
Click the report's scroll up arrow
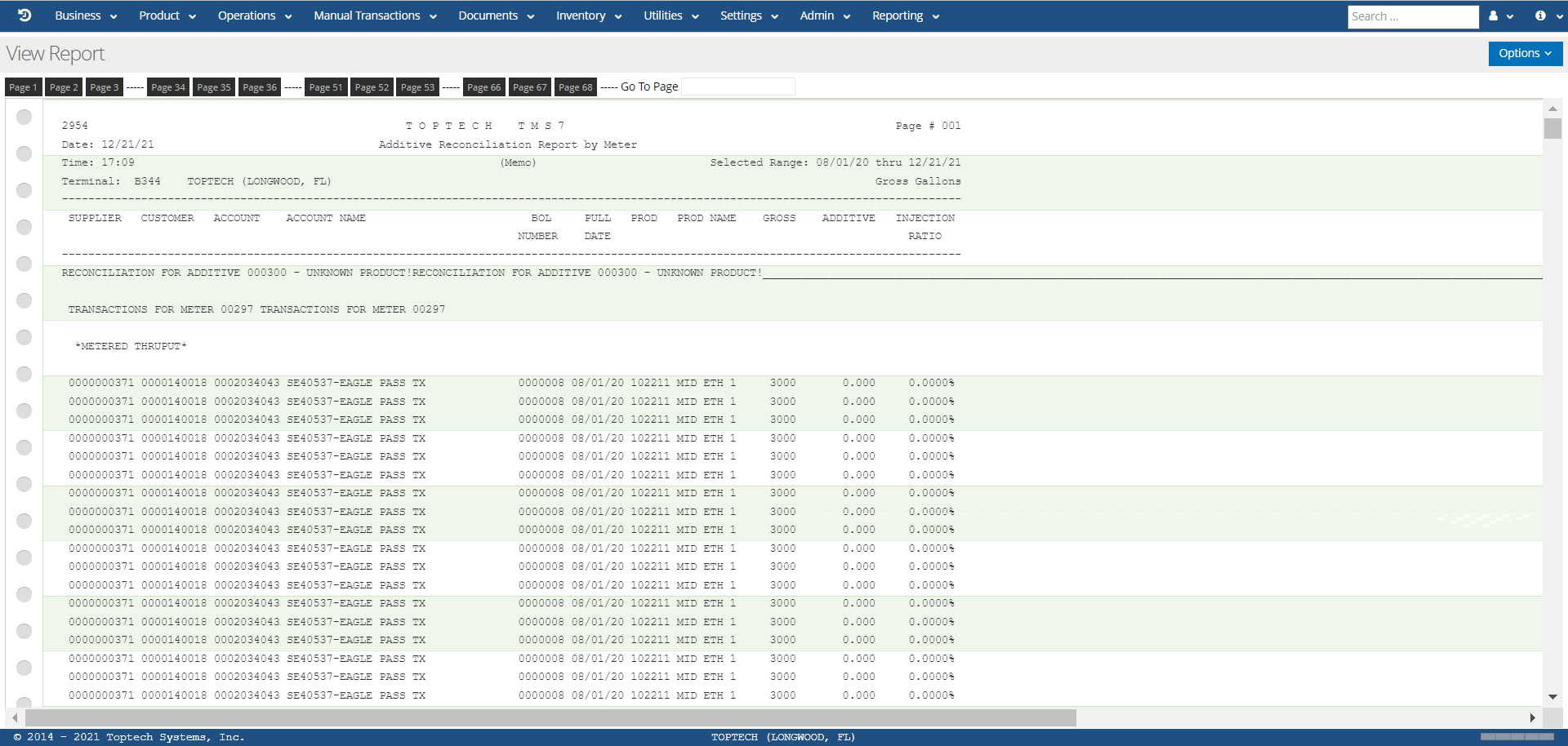(x=1552, y=109)
